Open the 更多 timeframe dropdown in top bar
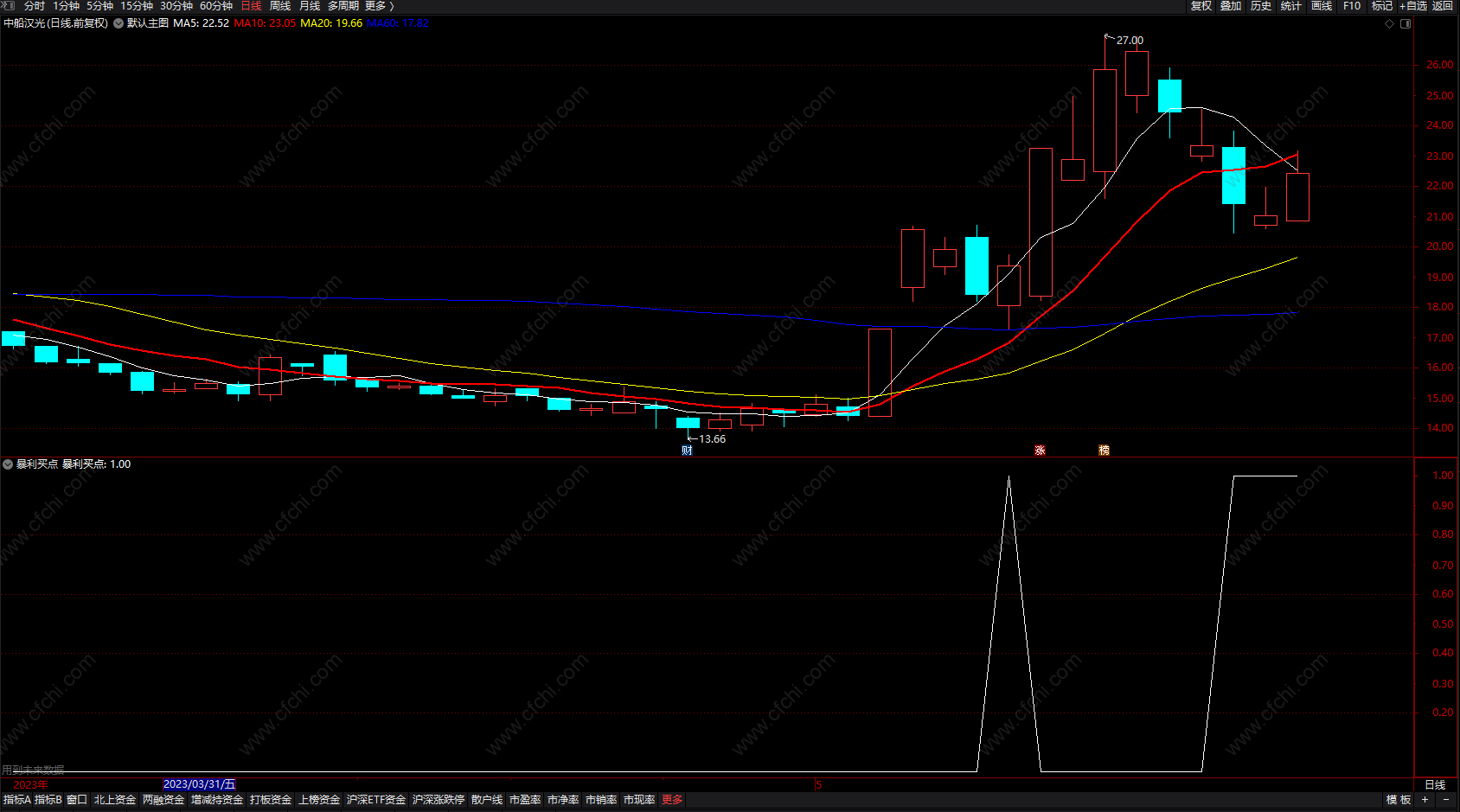 pos(379,6)
